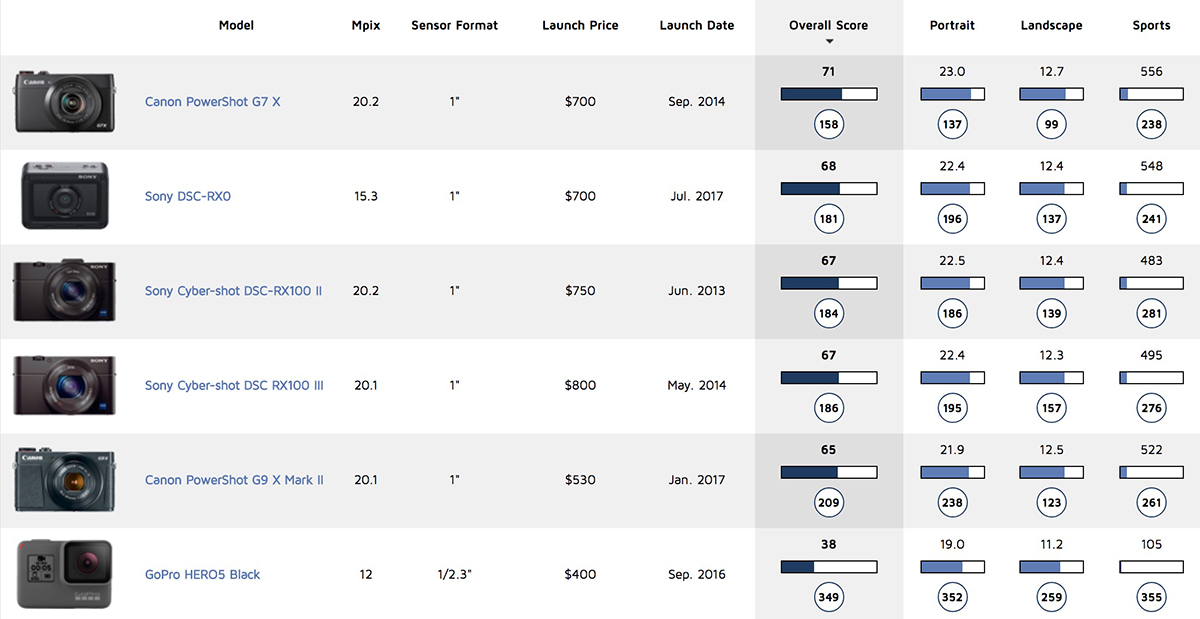Click the Mpix column header
The width and height of the screenshot is (1200, 619).
366,25
